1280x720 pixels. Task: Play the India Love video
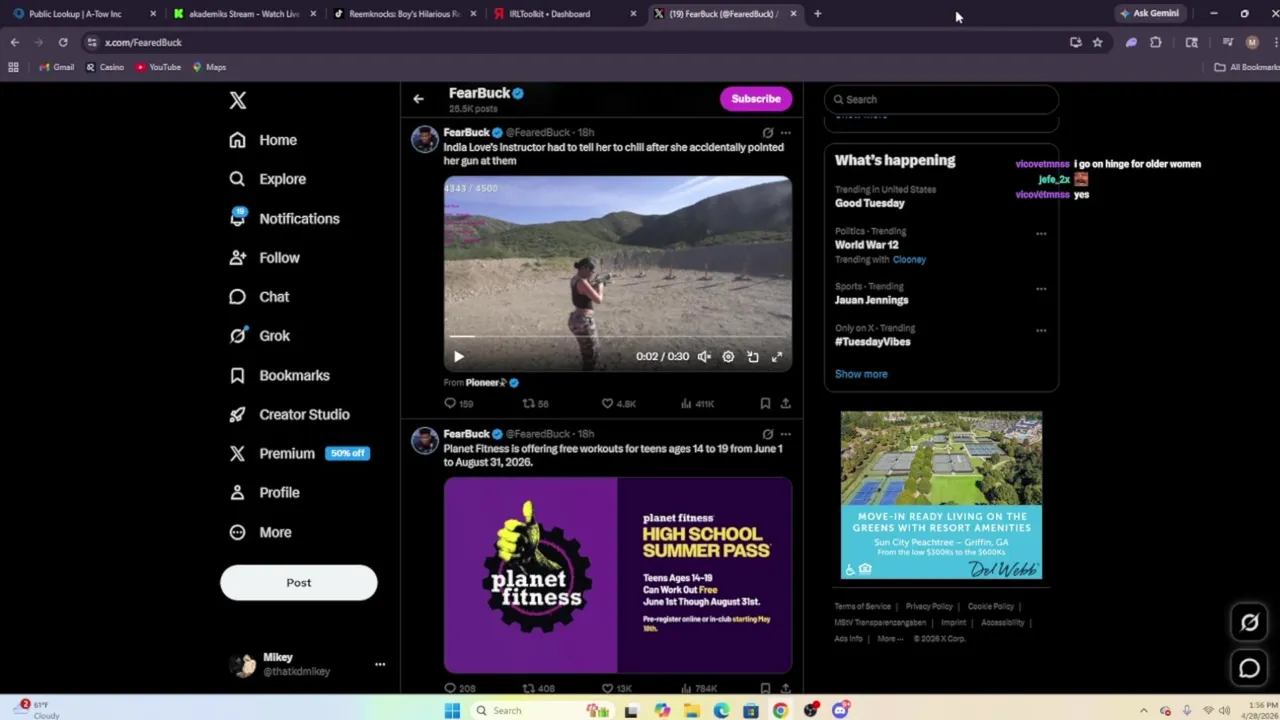459,357
